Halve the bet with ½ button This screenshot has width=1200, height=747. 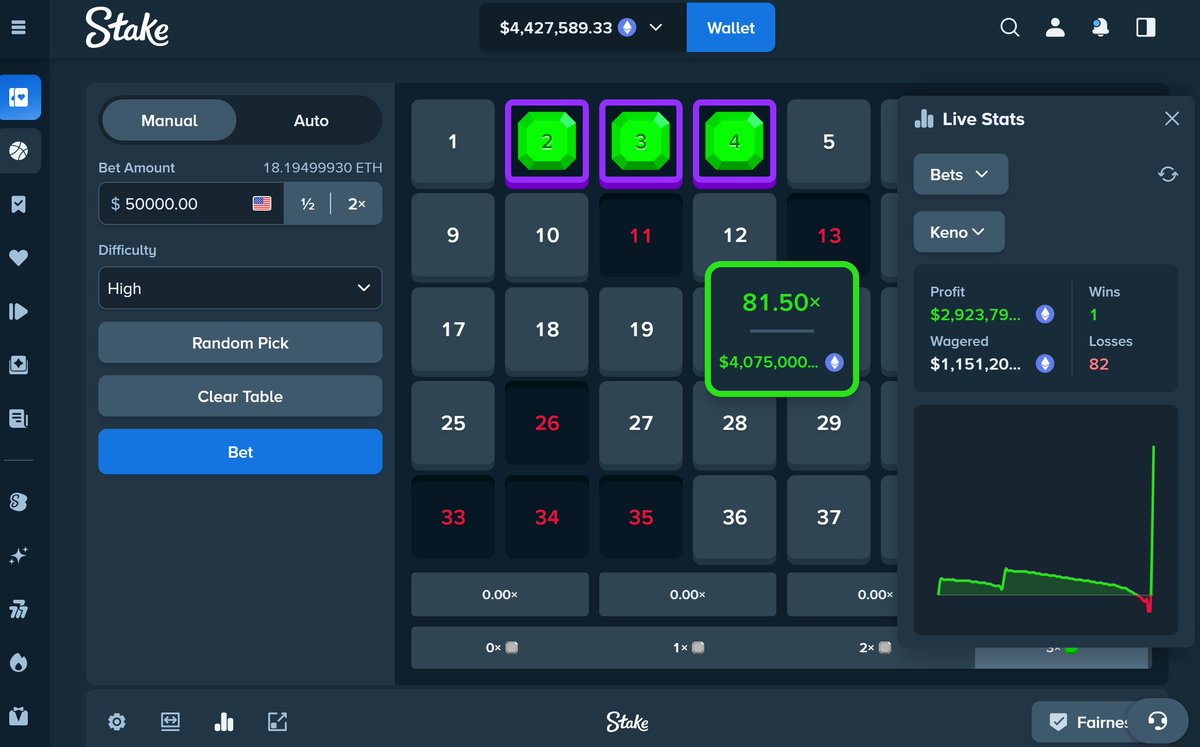308,203
